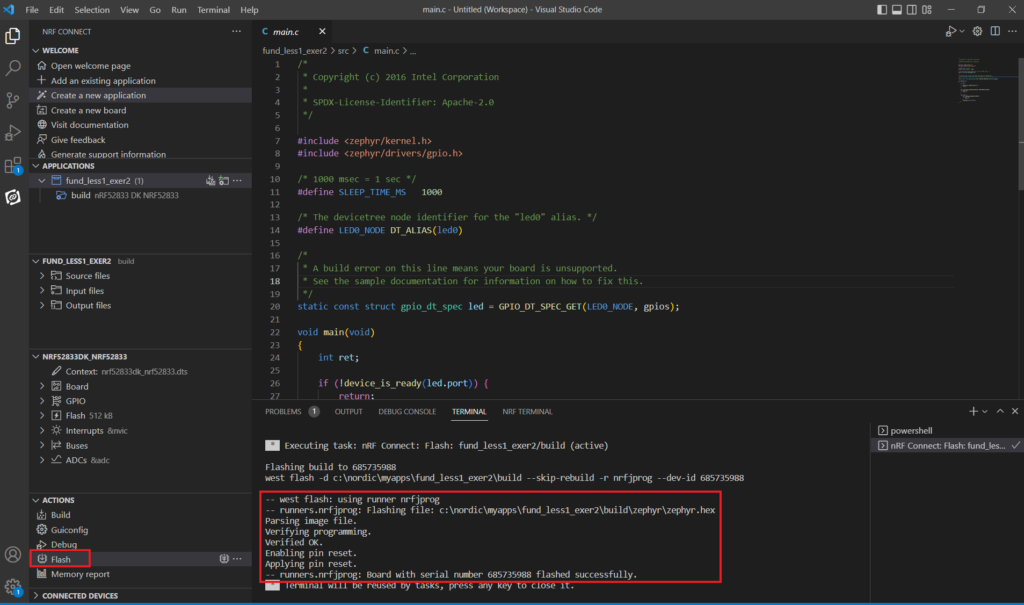Screen dimensions: 1024x605
Task: Open the Extensions view
Action: (13, 165)
